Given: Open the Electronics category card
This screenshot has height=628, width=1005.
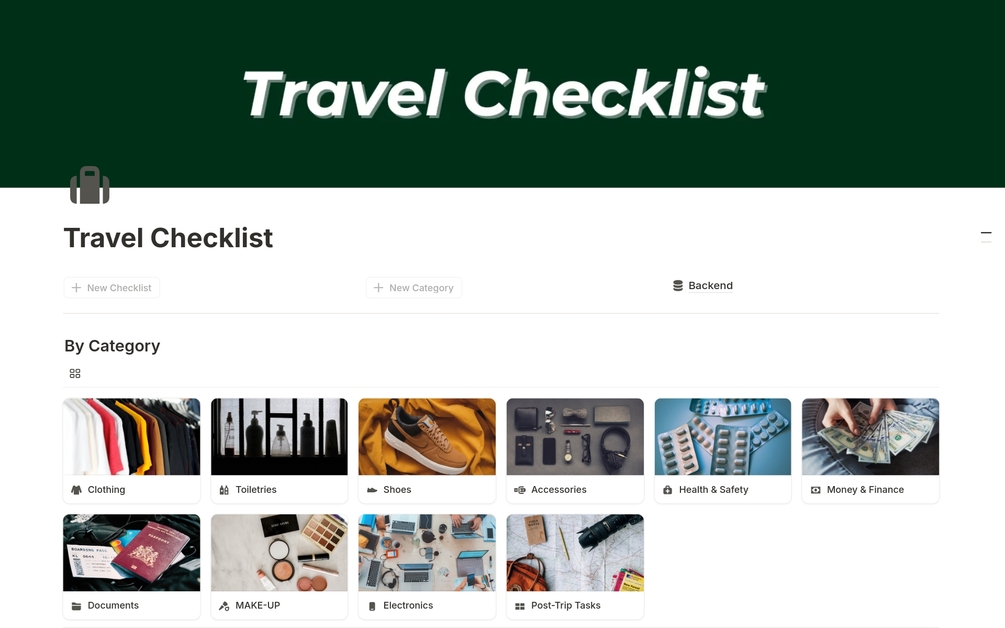Looking at the screenshot, I should click(427, 567).
